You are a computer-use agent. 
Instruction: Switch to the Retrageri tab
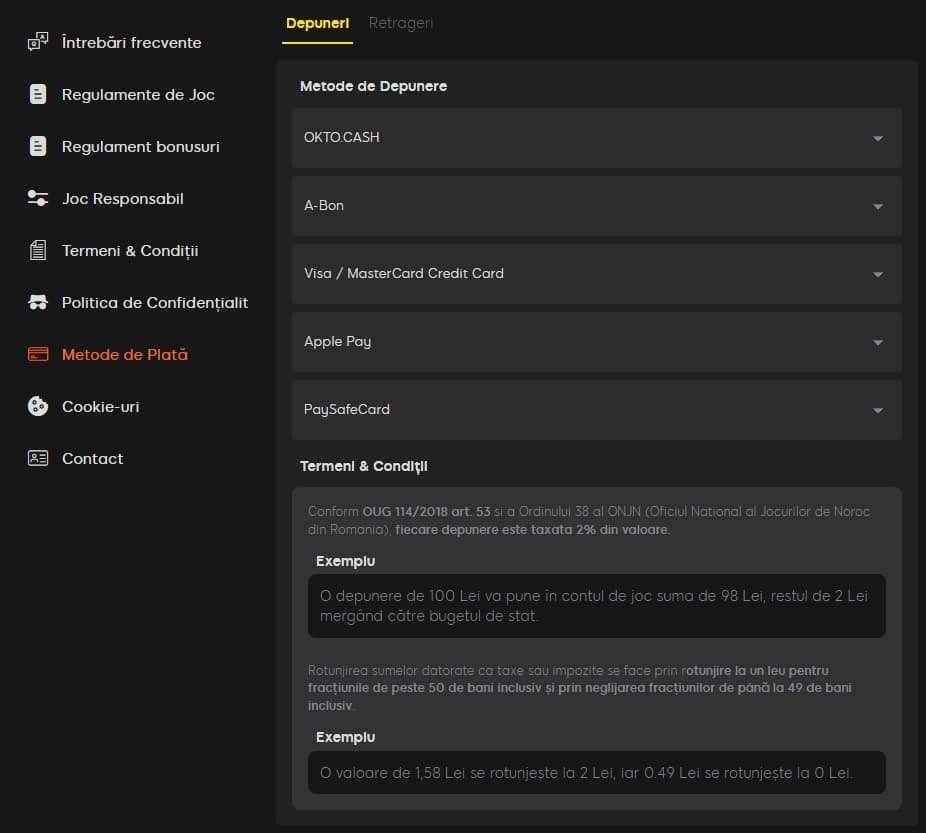pos(401,23)
